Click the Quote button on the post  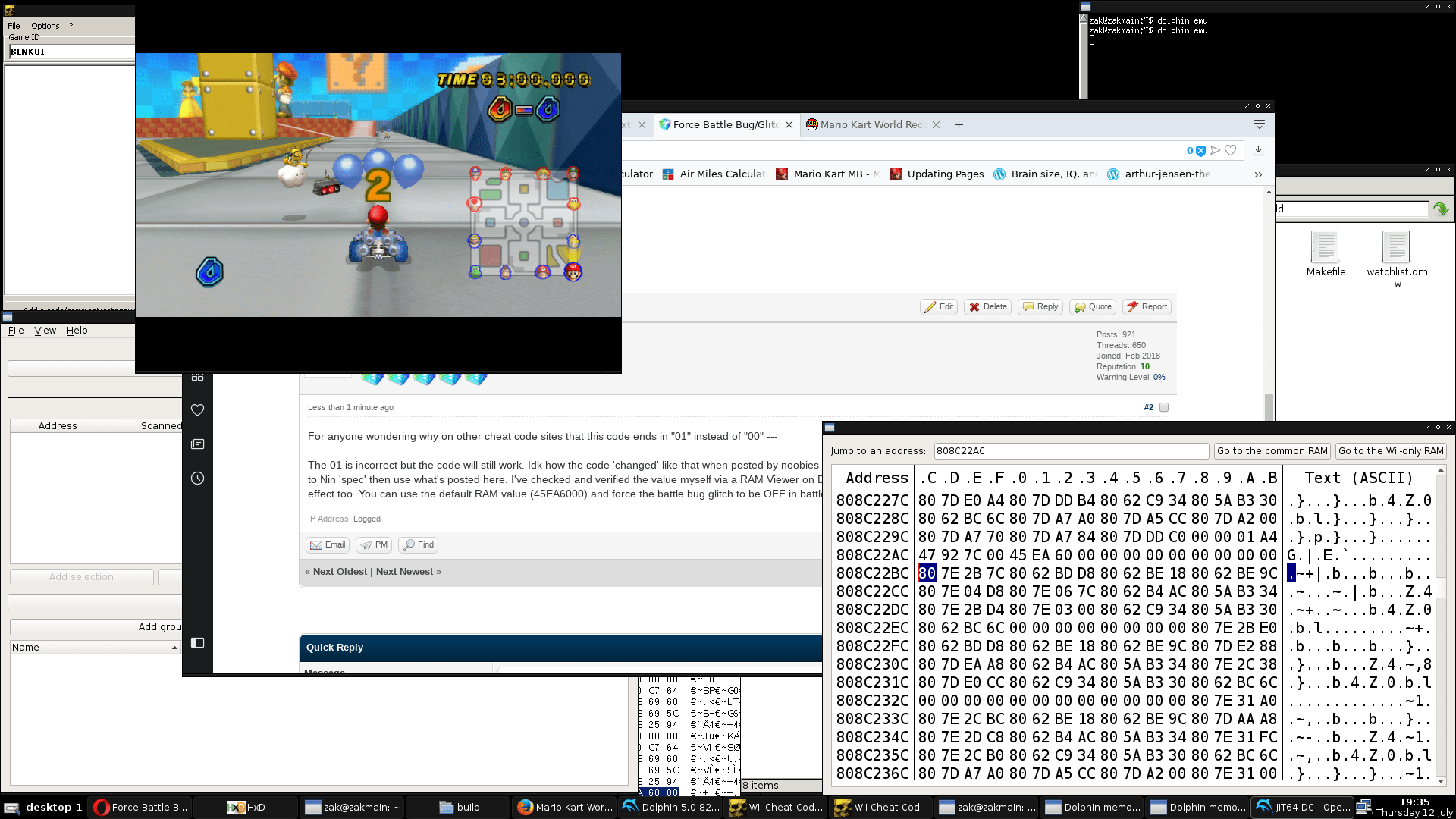pos(1093,307)
